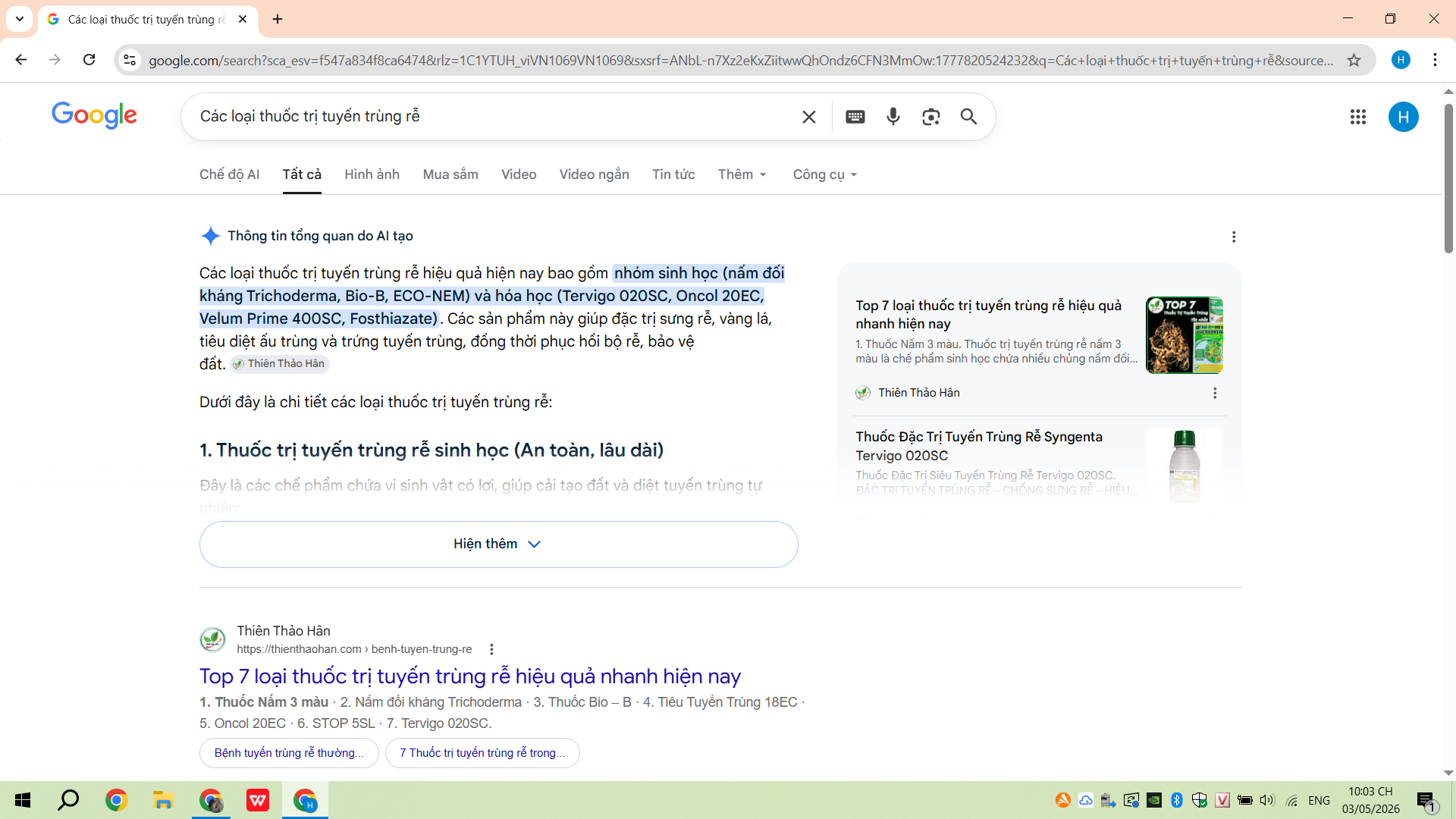Click the ENG input language indicator

click(1319, 800)
